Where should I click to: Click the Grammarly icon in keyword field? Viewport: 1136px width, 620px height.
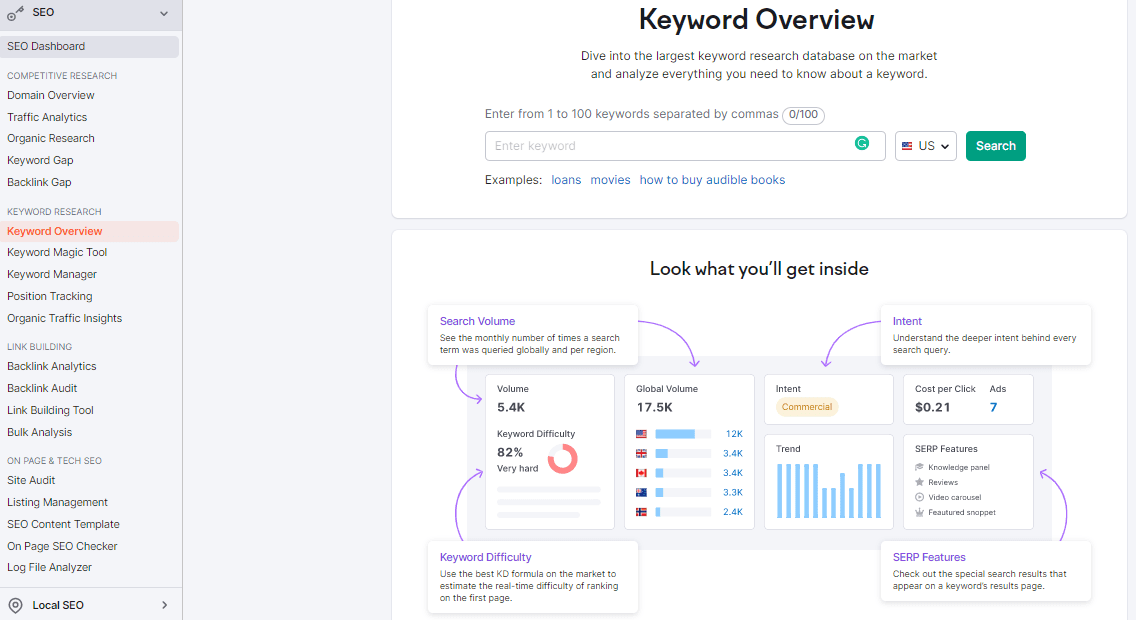pyautogui.click(x=861, y=143)
